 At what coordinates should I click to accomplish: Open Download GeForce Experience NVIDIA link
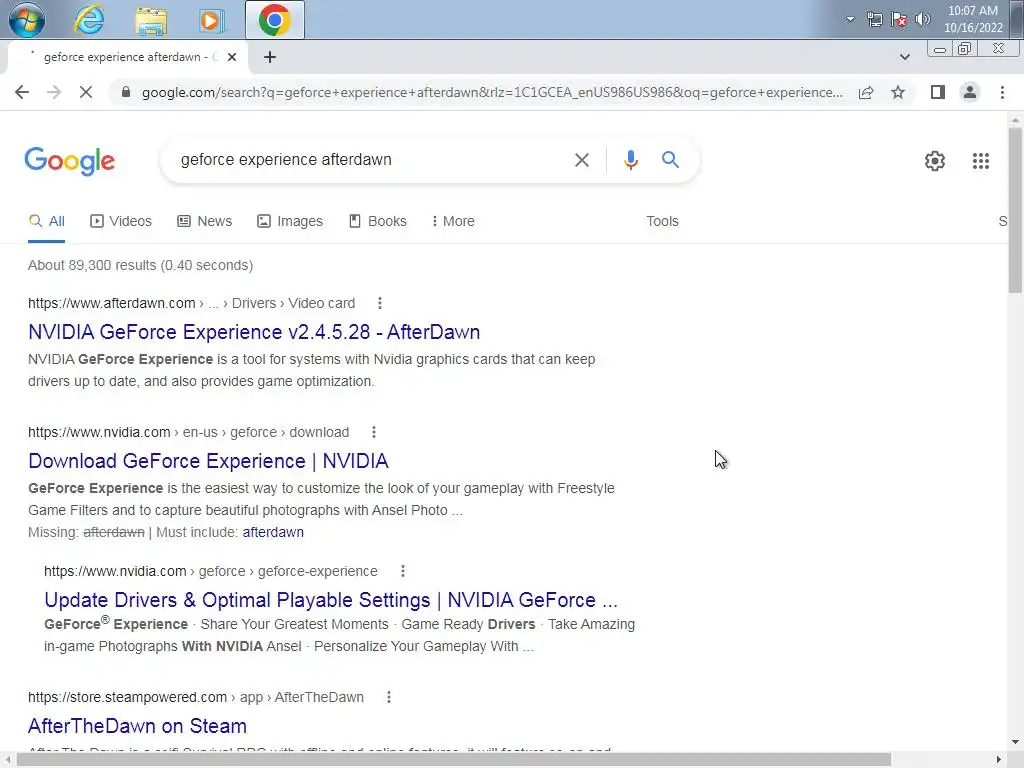pos(208,461)
